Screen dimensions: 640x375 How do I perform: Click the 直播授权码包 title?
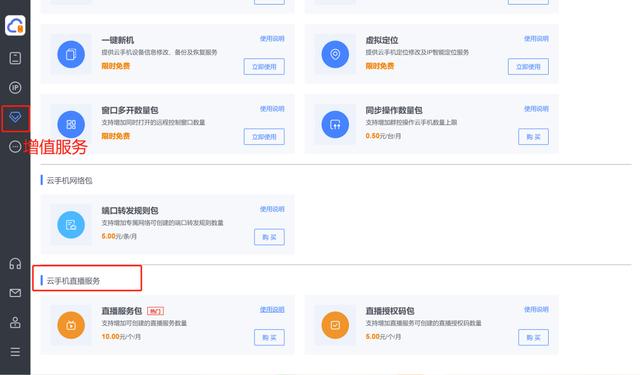[x=390, y=311]
